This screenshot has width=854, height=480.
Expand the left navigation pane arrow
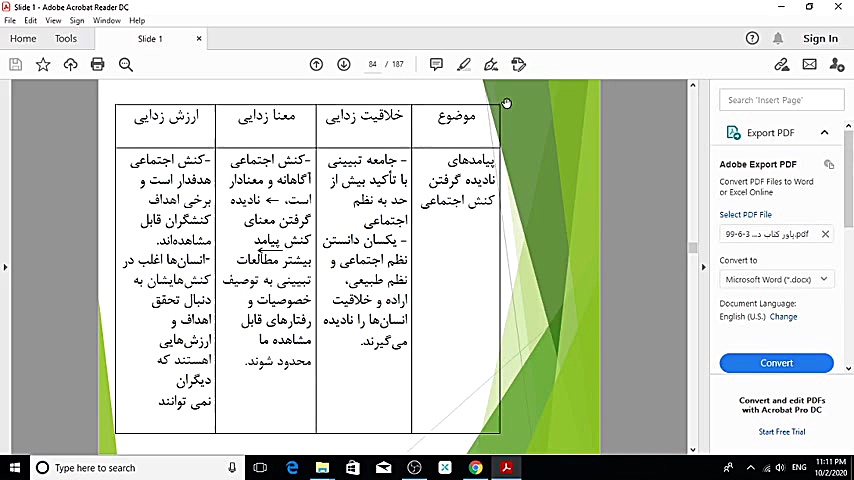[5, 267]
